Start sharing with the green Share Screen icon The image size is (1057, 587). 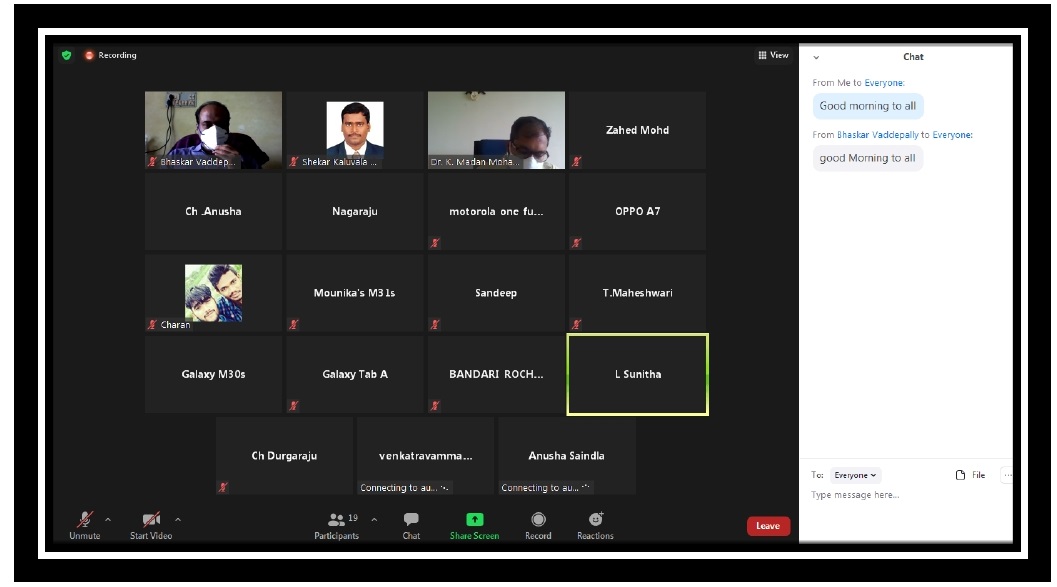pyautogui.click(x=474, y=520)
